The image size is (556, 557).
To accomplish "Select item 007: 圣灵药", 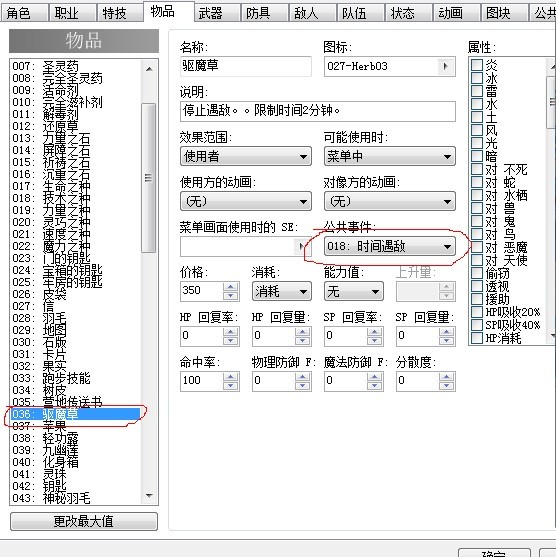I will (x=75, y=66).
